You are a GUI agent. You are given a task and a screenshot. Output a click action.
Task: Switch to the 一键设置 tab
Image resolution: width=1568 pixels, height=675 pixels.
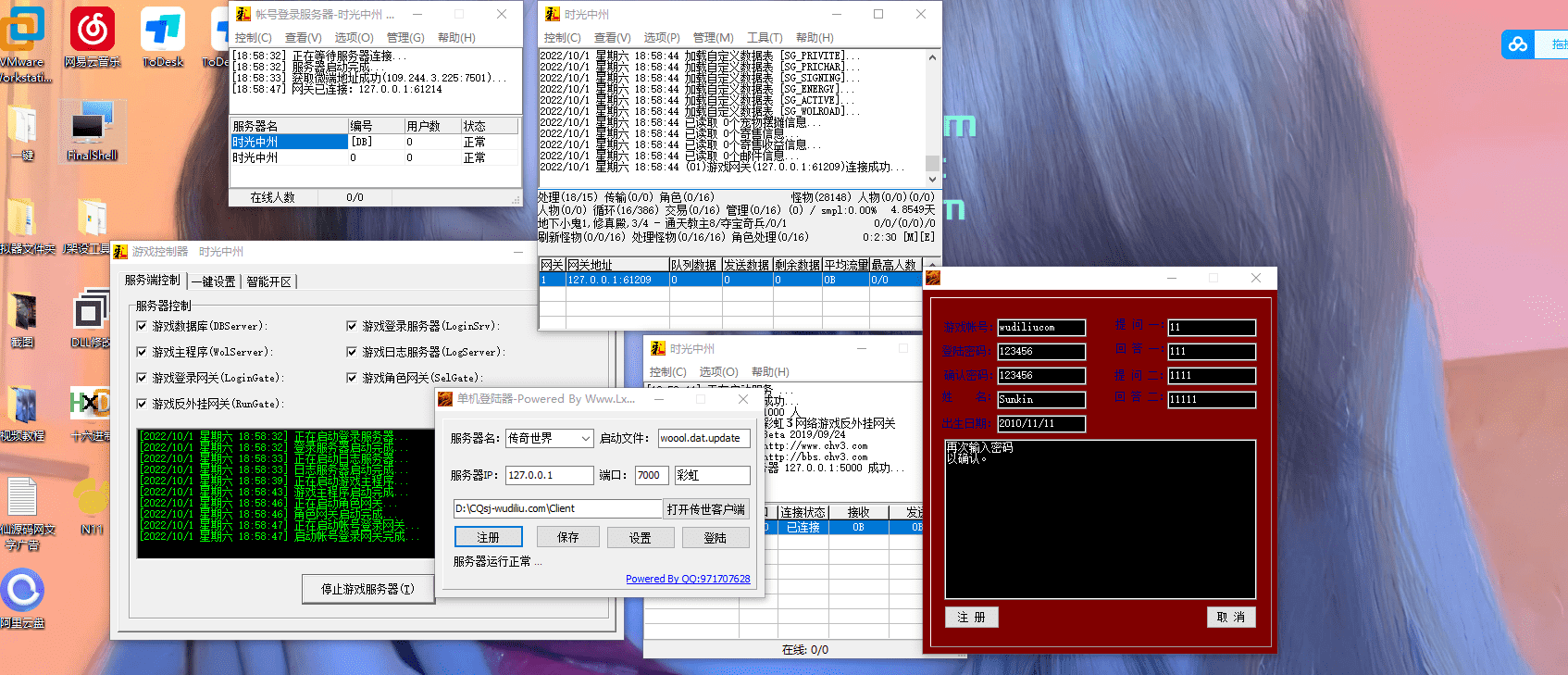213,281
